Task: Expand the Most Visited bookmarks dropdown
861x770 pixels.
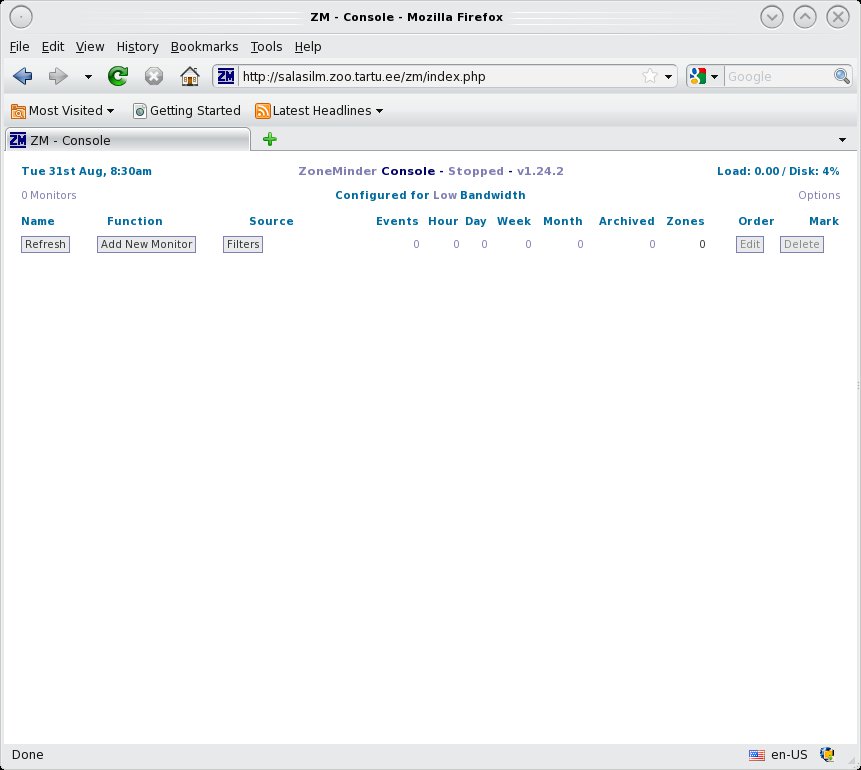Action: (63, 111)
